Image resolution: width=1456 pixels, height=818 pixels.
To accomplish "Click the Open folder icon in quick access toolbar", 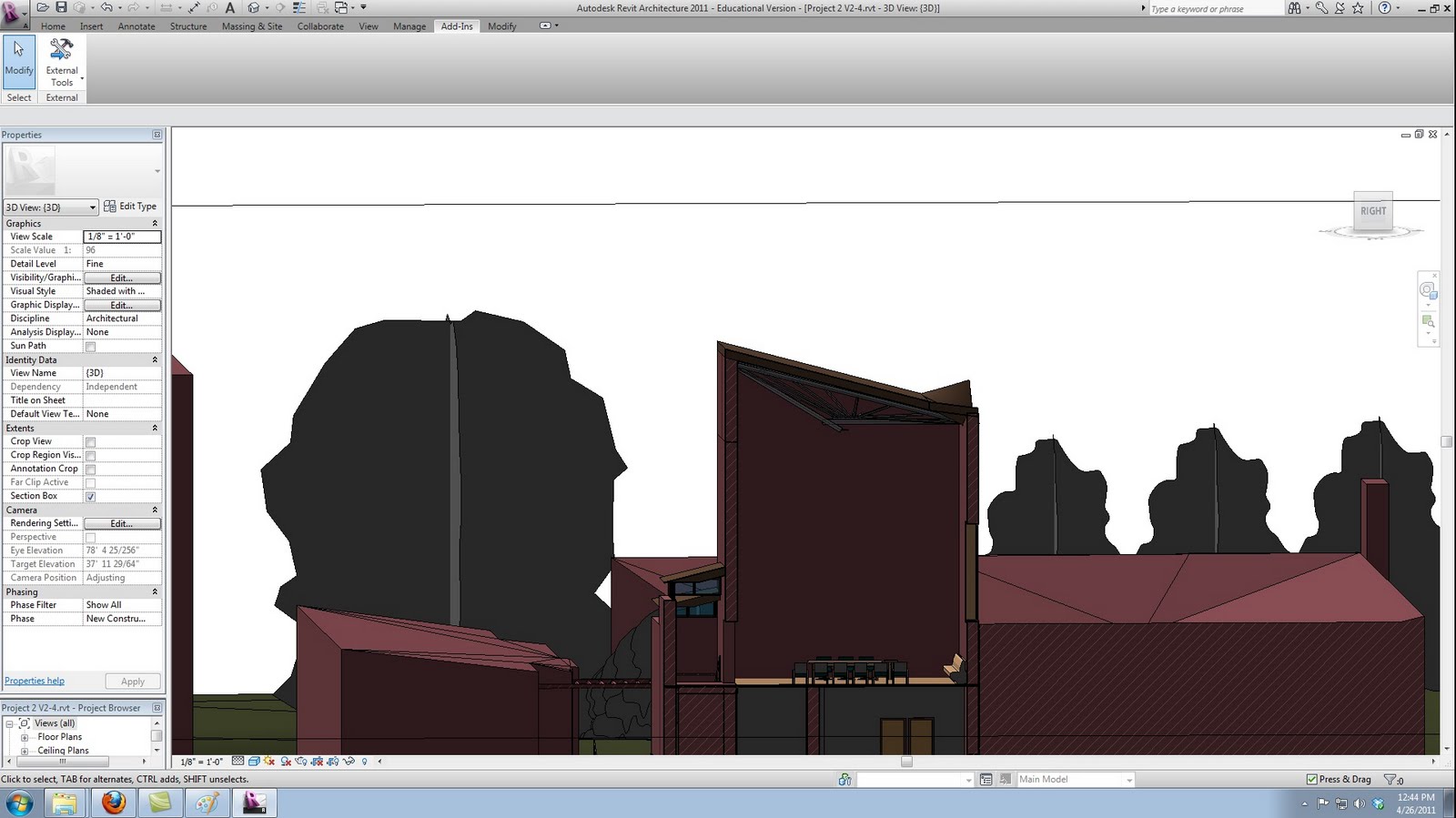I will 43,7.
